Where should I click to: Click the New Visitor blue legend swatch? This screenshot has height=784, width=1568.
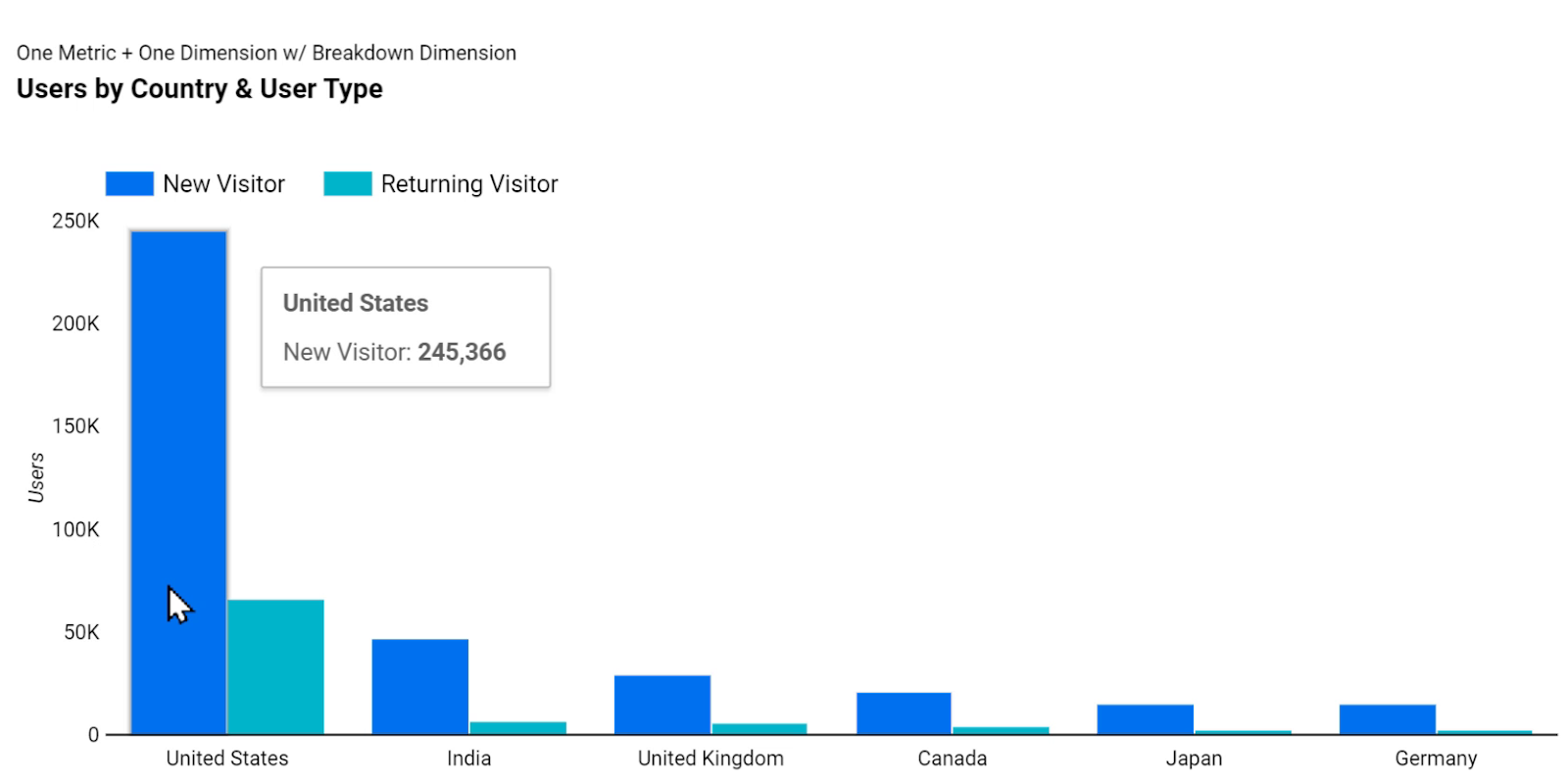129,184
